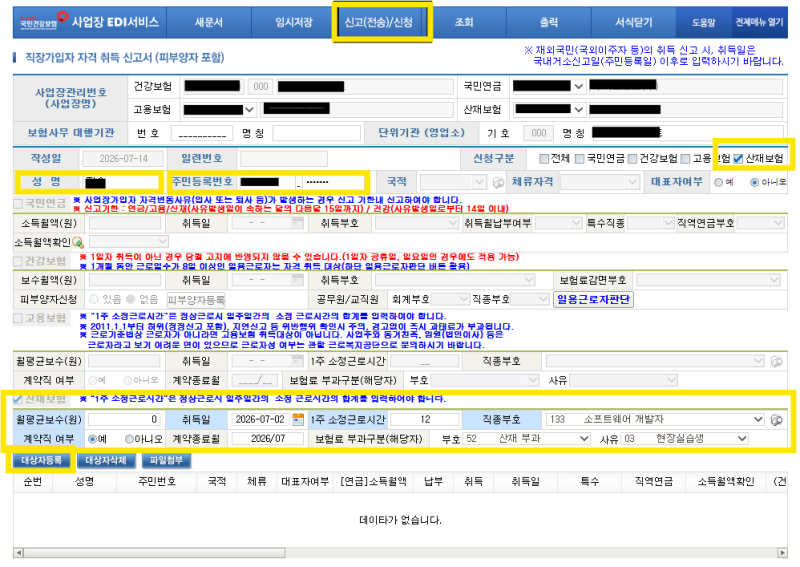Click the 서식닫기 menu item
This screenshot has height=567, width=800.
tap(634, 22)
